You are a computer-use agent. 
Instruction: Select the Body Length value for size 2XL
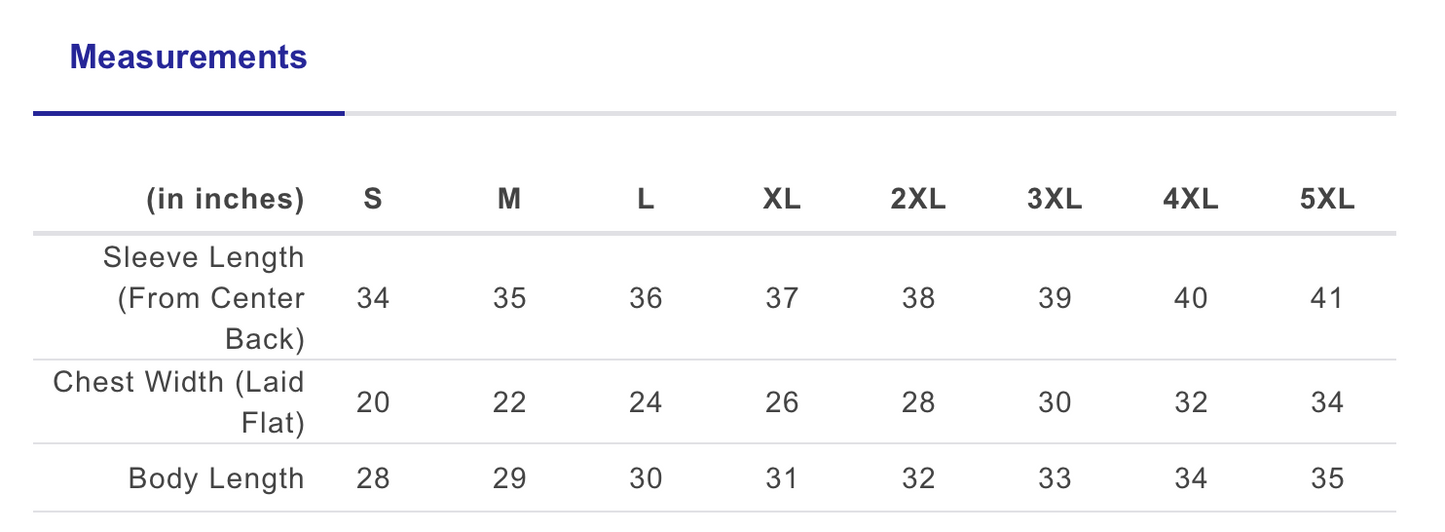(918, 478)
